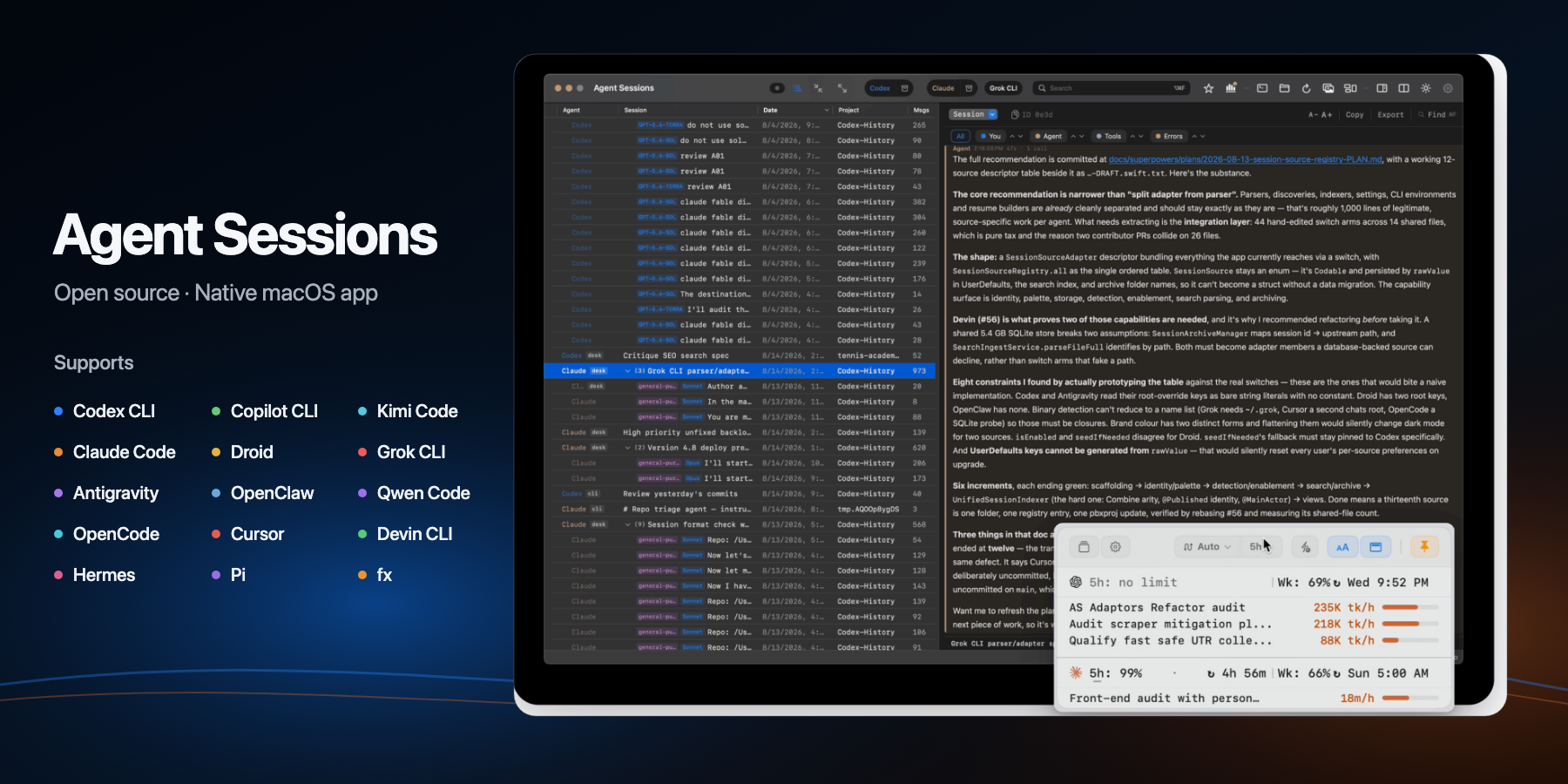The width and height of the screenshot is (1568, 784).
Task: Click the window stack icon in usage popup
Action: click(1084, 547)
